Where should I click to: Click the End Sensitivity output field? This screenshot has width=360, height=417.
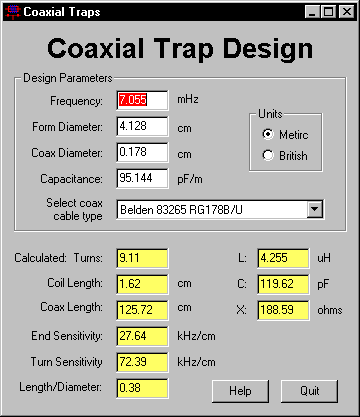pos(143,336)
